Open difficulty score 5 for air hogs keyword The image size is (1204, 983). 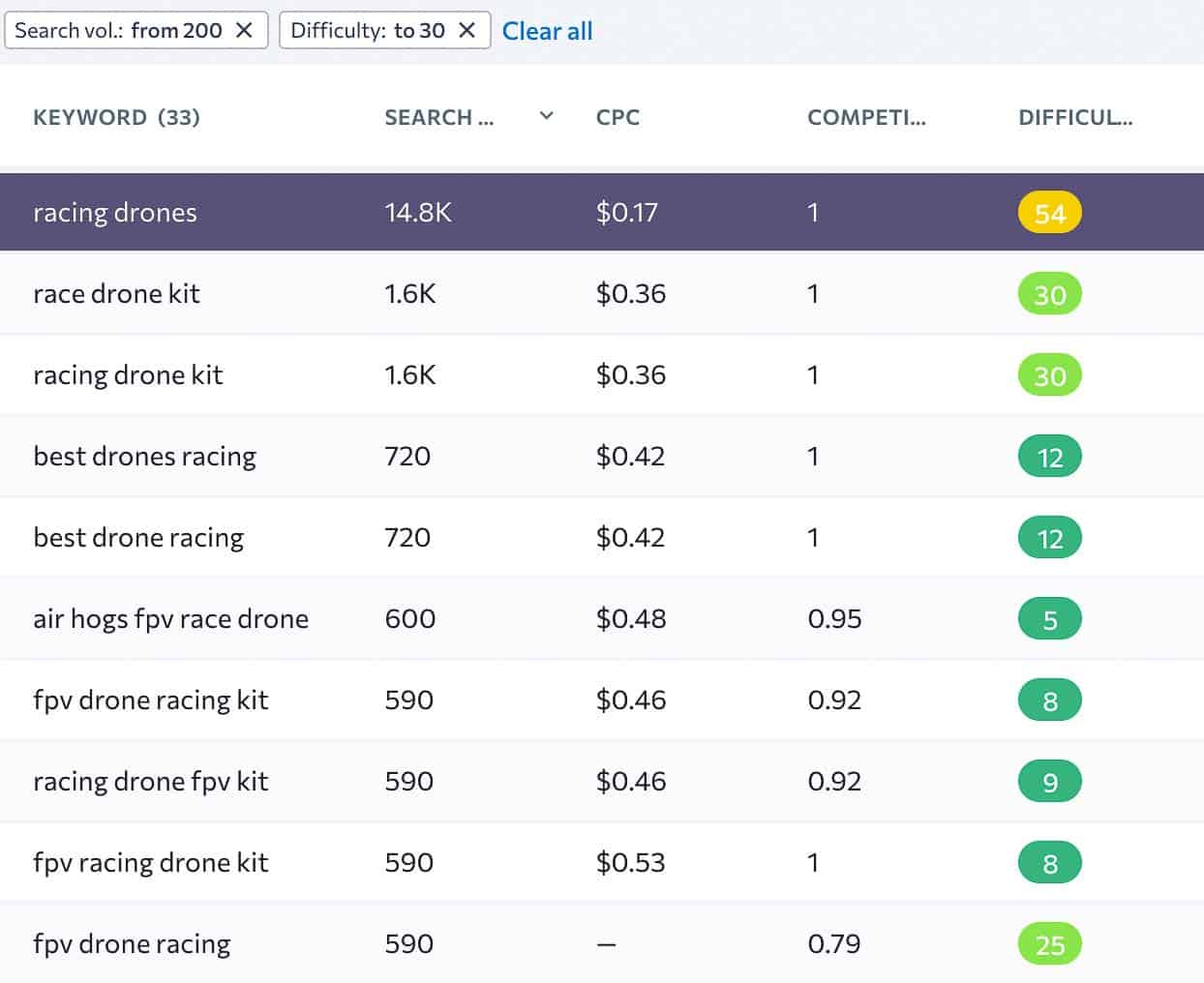1049,618
